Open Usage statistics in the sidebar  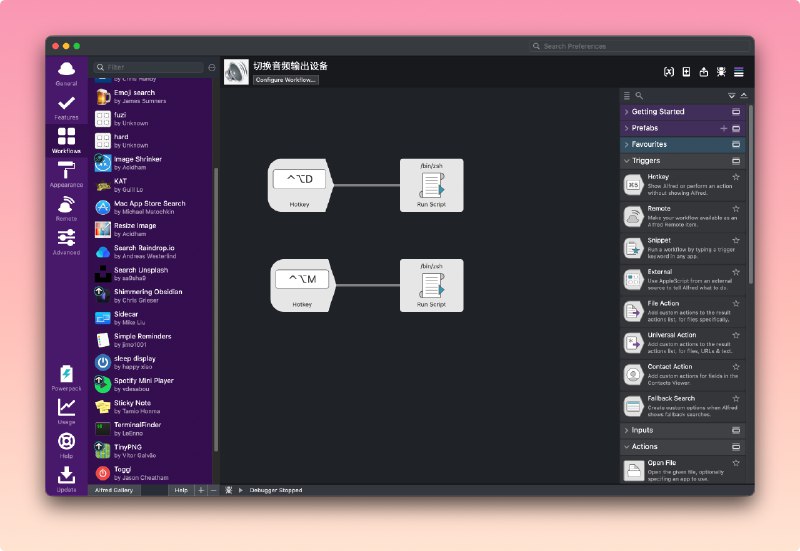66,410
